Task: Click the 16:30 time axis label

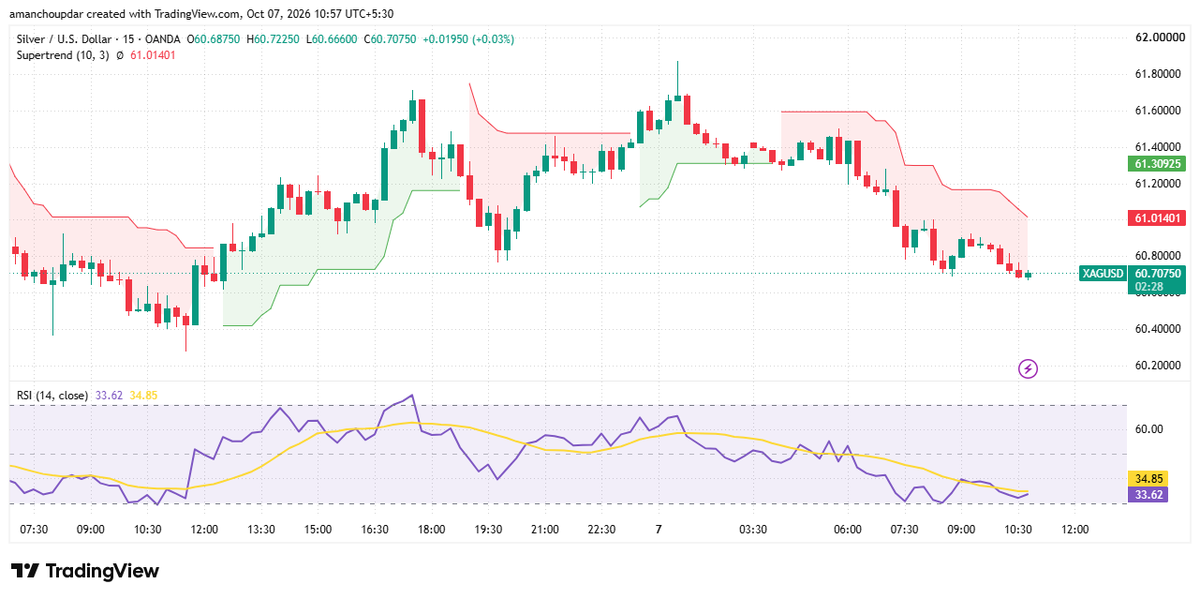Action: pos(375,529)
